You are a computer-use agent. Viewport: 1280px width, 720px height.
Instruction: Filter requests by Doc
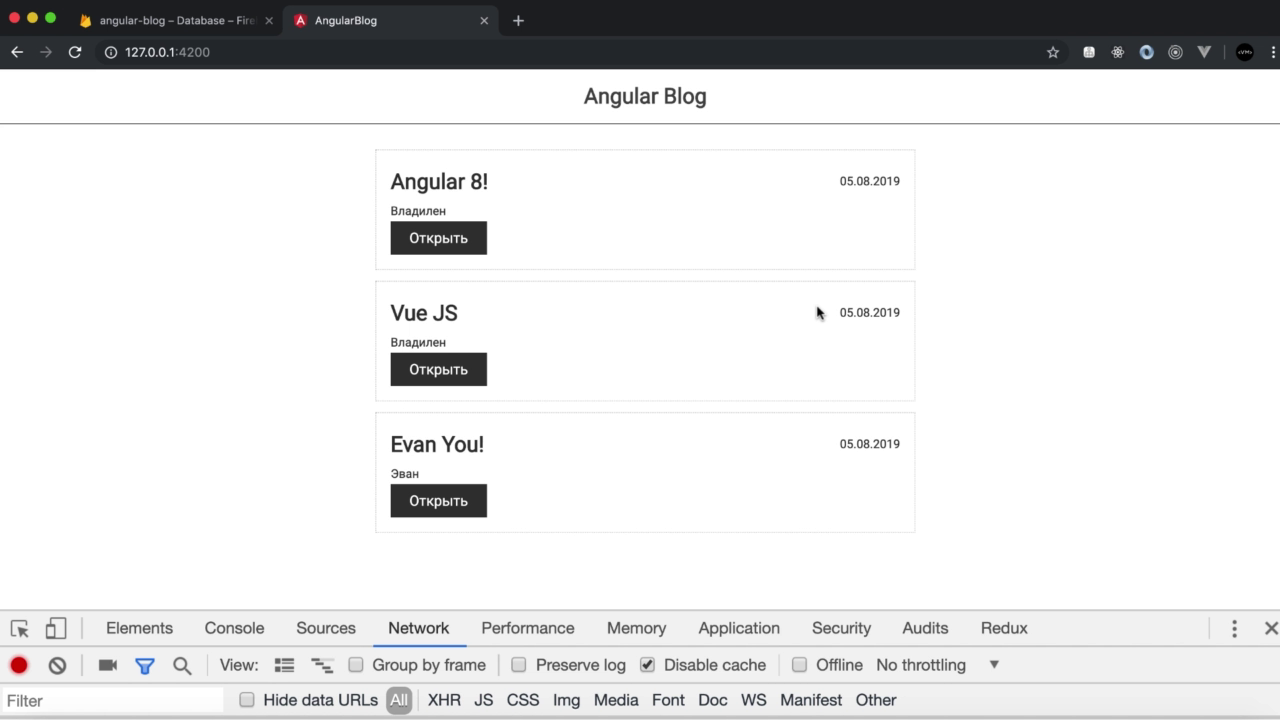point(713,700)
